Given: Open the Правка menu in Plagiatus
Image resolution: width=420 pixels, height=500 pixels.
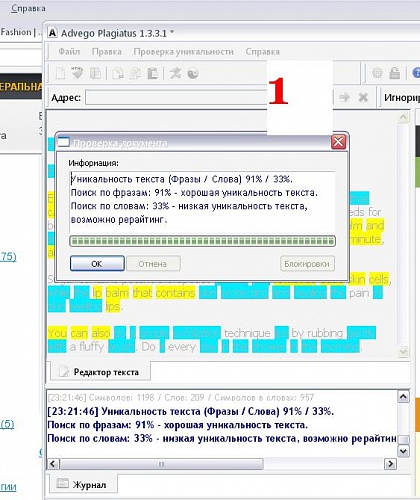Looking at the screenshot, I should click(106, 52).
